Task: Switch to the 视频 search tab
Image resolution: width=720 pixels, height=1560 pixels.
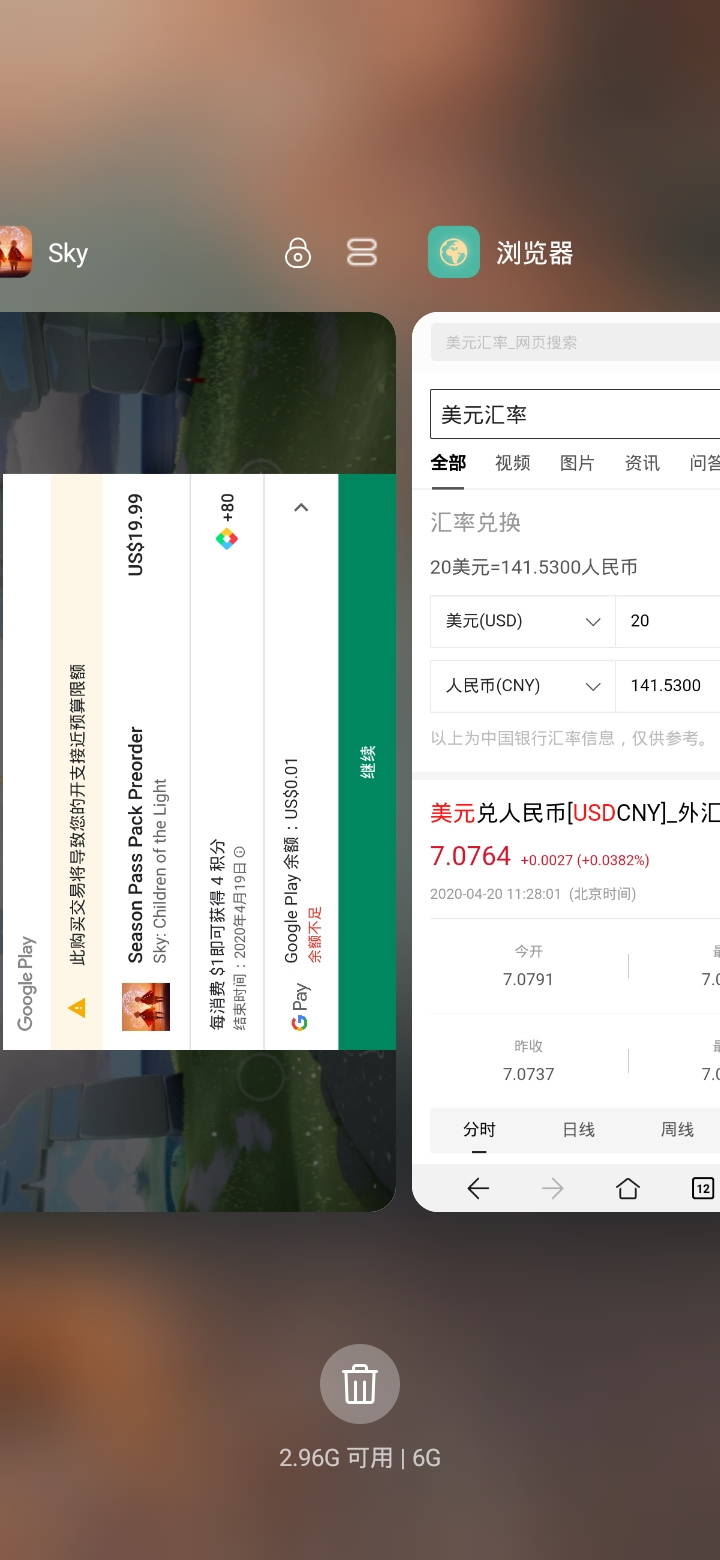Action: [x=513, y=463]
